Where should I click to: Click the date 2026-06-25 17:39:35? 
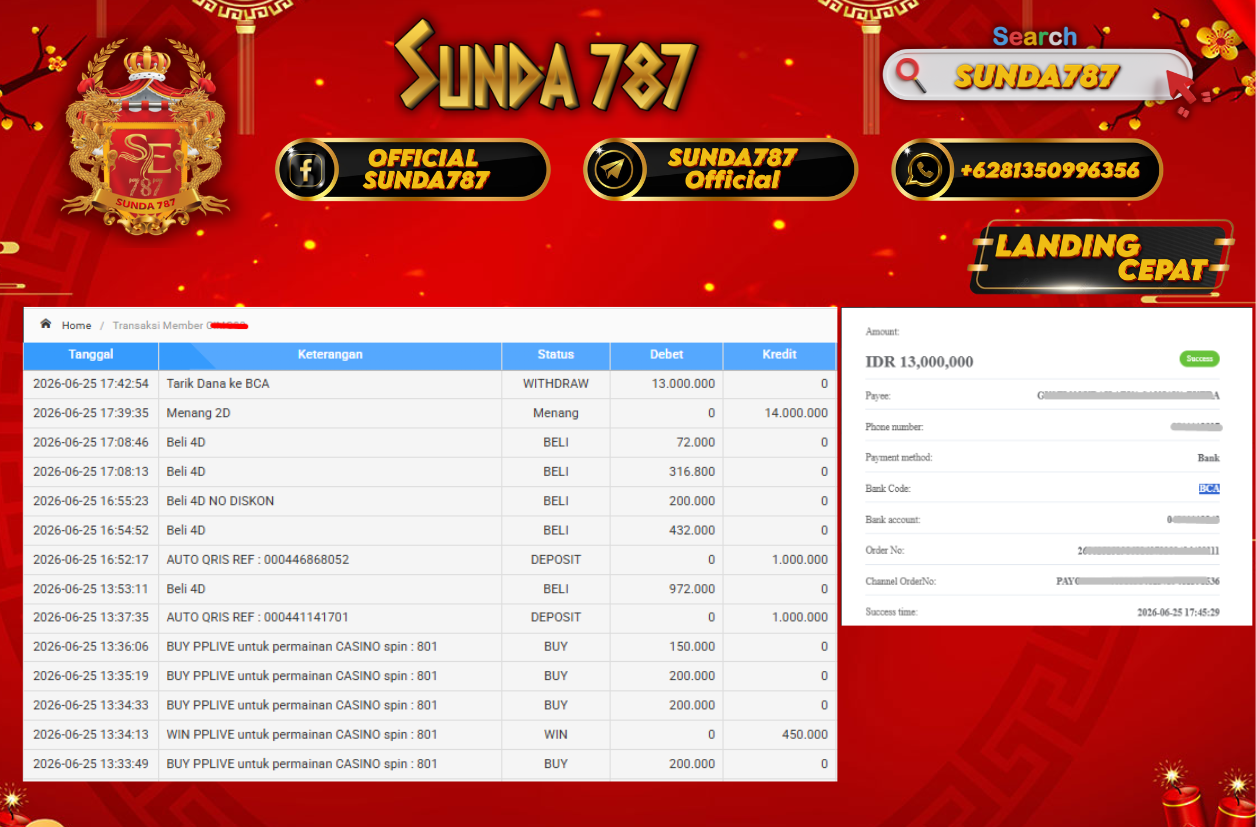pos(91,413)
